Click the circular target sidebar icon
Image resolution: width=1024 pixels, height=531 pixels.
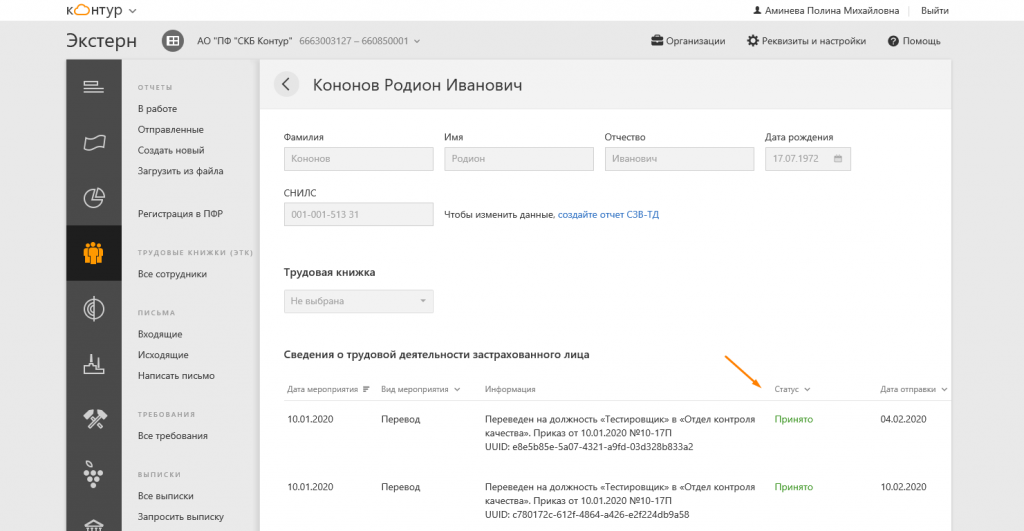(x=93, y=308)
